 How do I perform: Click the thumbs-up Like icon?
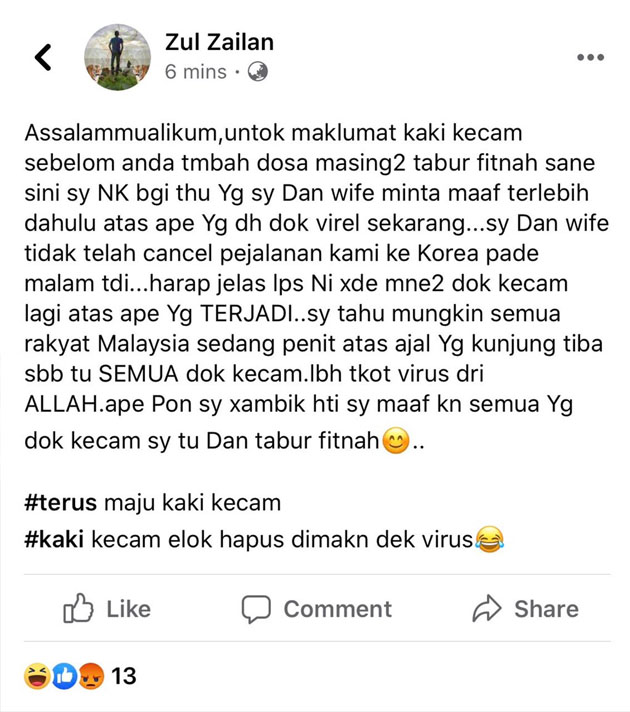[x=78, y=608]
